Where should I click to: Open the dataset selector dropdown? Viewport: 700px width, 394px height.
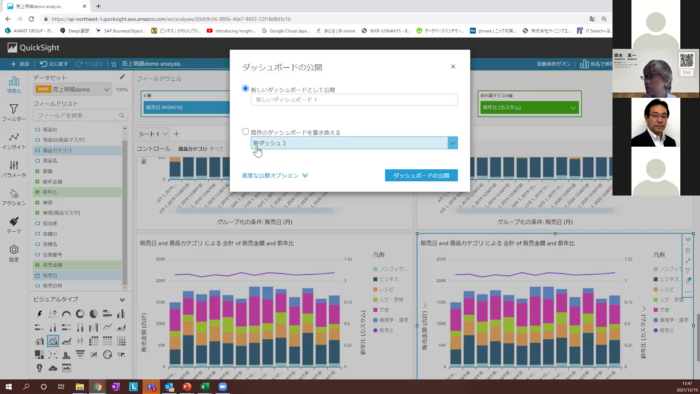click(x=73, y=89)
